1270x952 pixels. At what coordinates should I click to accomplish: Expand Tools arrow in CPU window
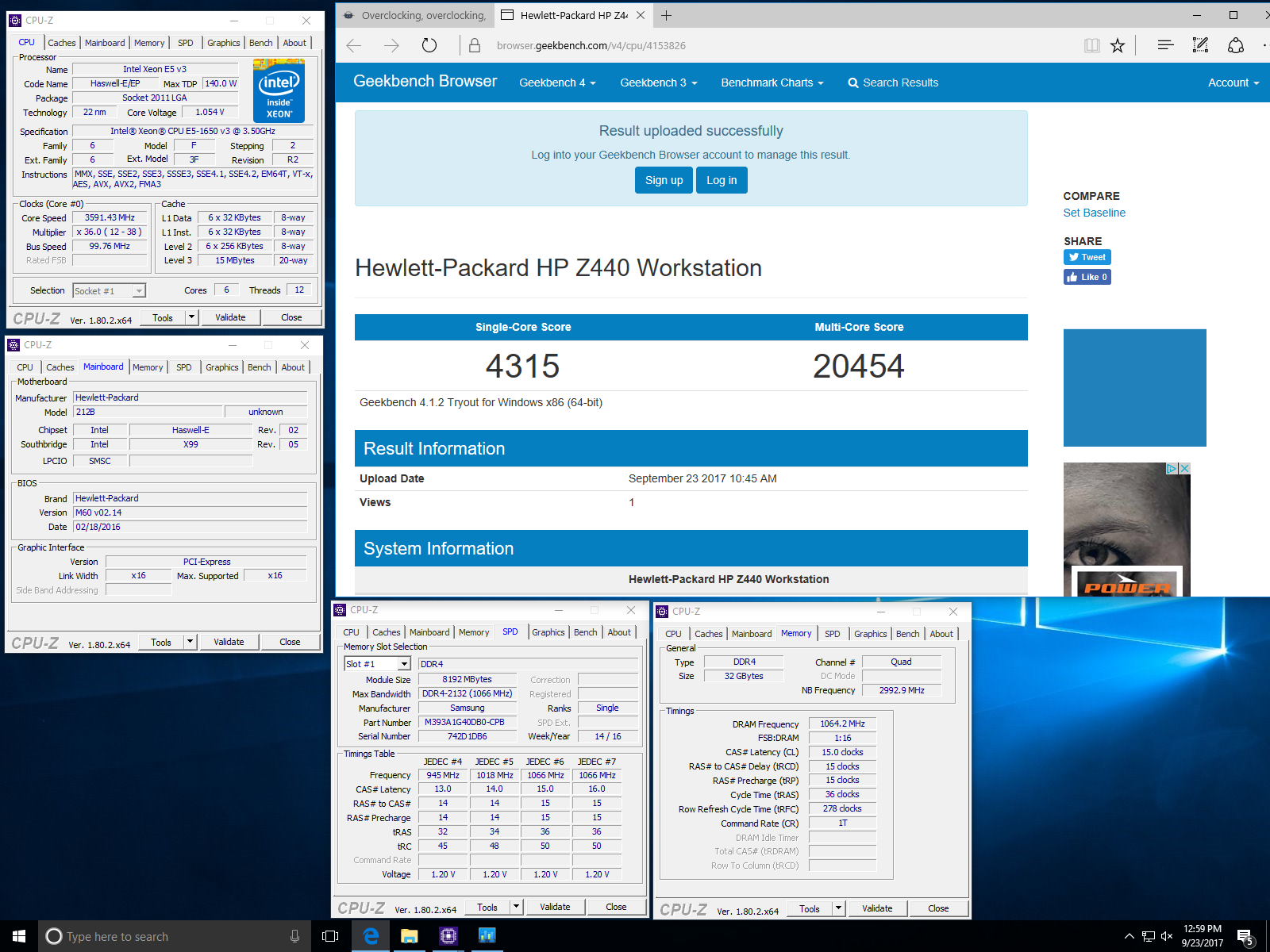(x=191, y=317)
